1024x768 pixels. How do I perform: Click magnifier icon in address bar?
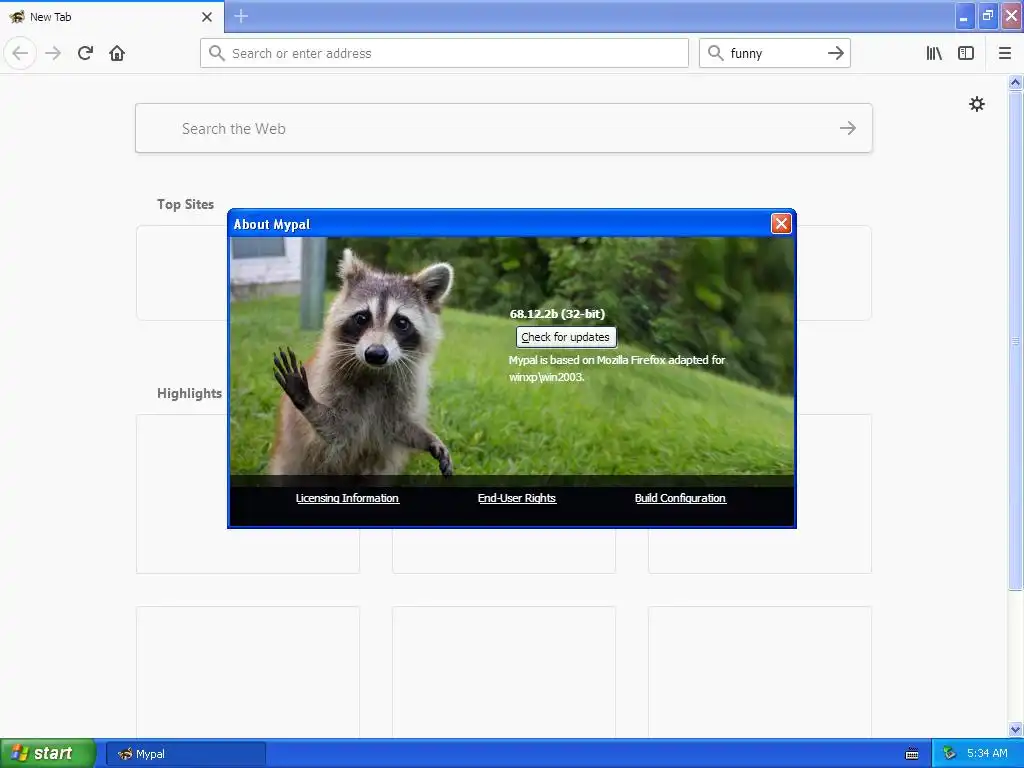coord(217,53)
